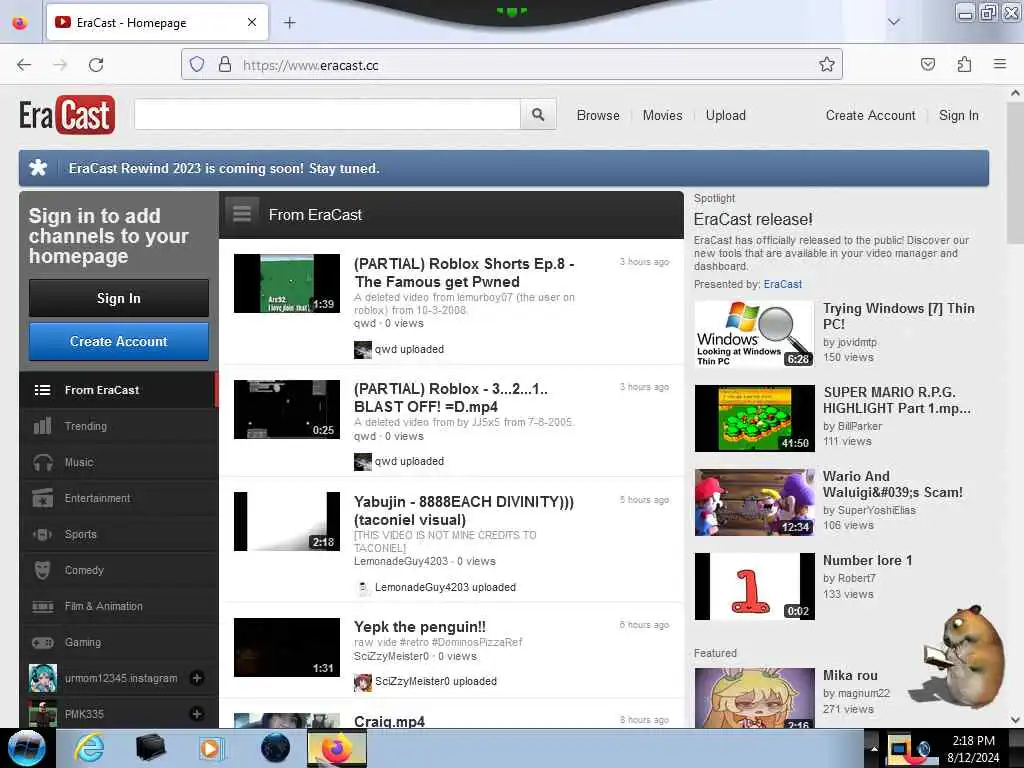Screen dimensions: 1024x768
Task: Open the Film & Animation category icon
Action: (x=42, y=607)
